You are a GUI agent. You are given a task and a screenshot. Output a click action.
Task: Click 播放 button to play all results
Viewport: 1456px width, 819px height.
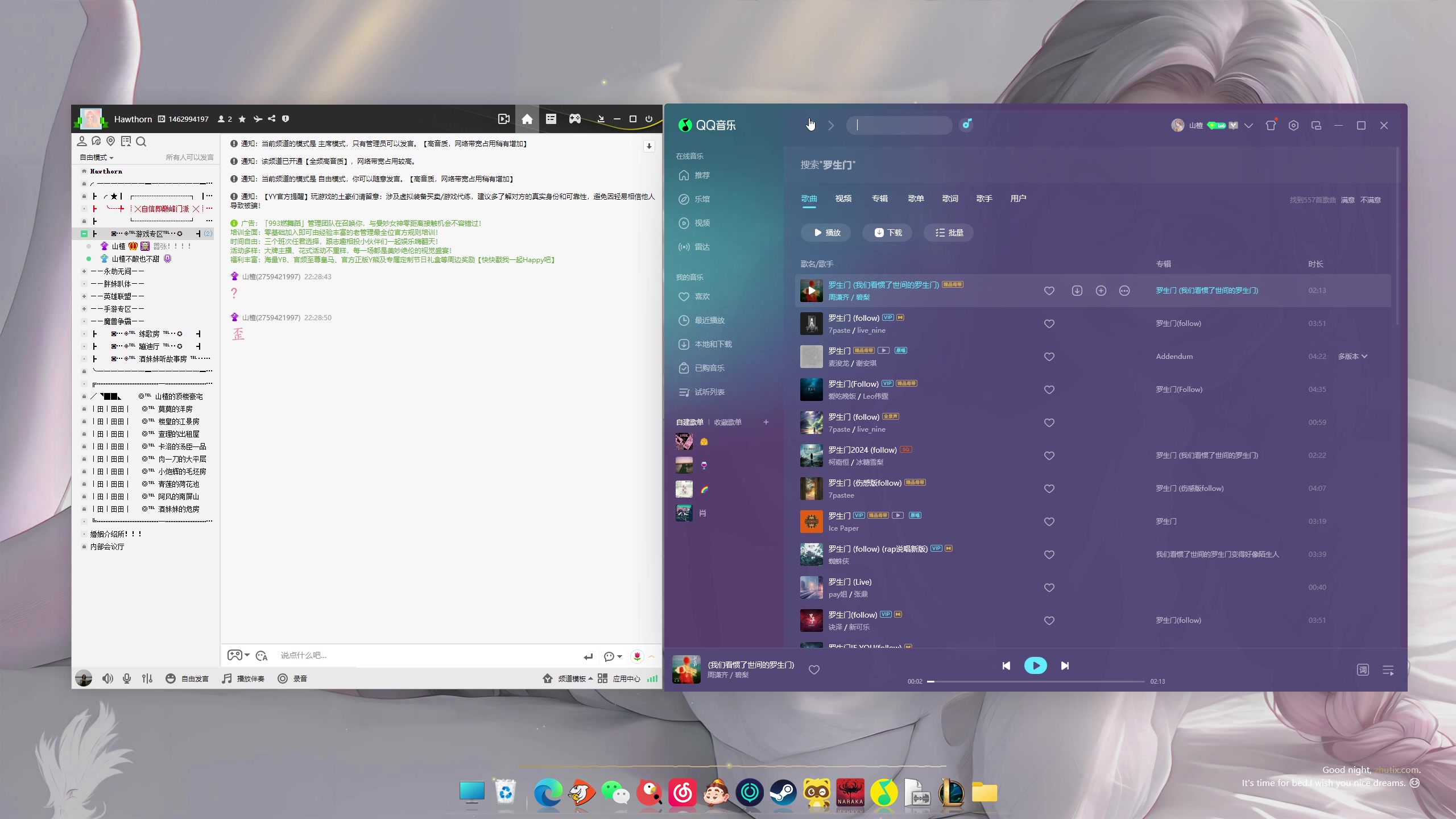tap(826, 233)
